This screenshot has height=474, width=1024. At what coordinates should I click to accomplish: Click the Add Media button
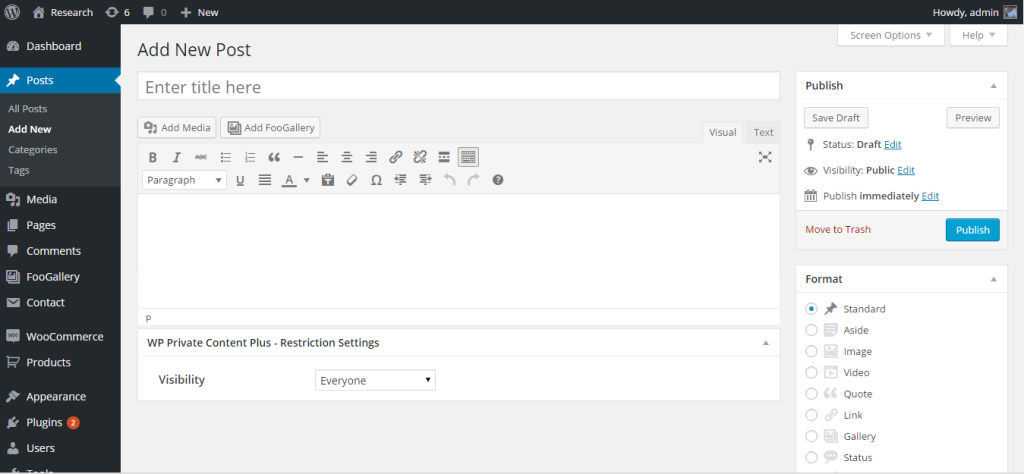tap(177, 127)
